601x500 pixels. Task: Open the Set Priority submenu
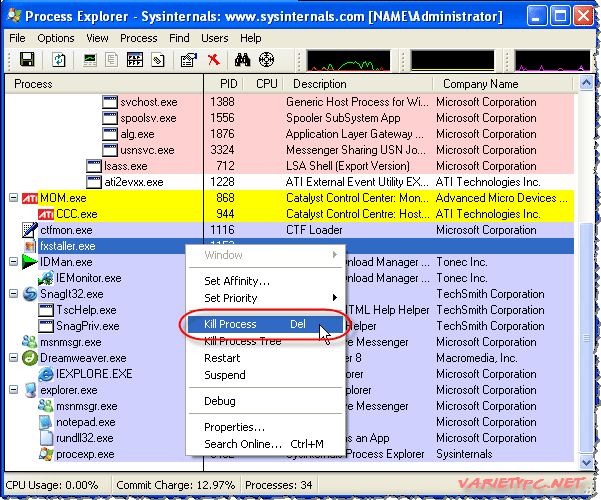(x=265, y=298)
